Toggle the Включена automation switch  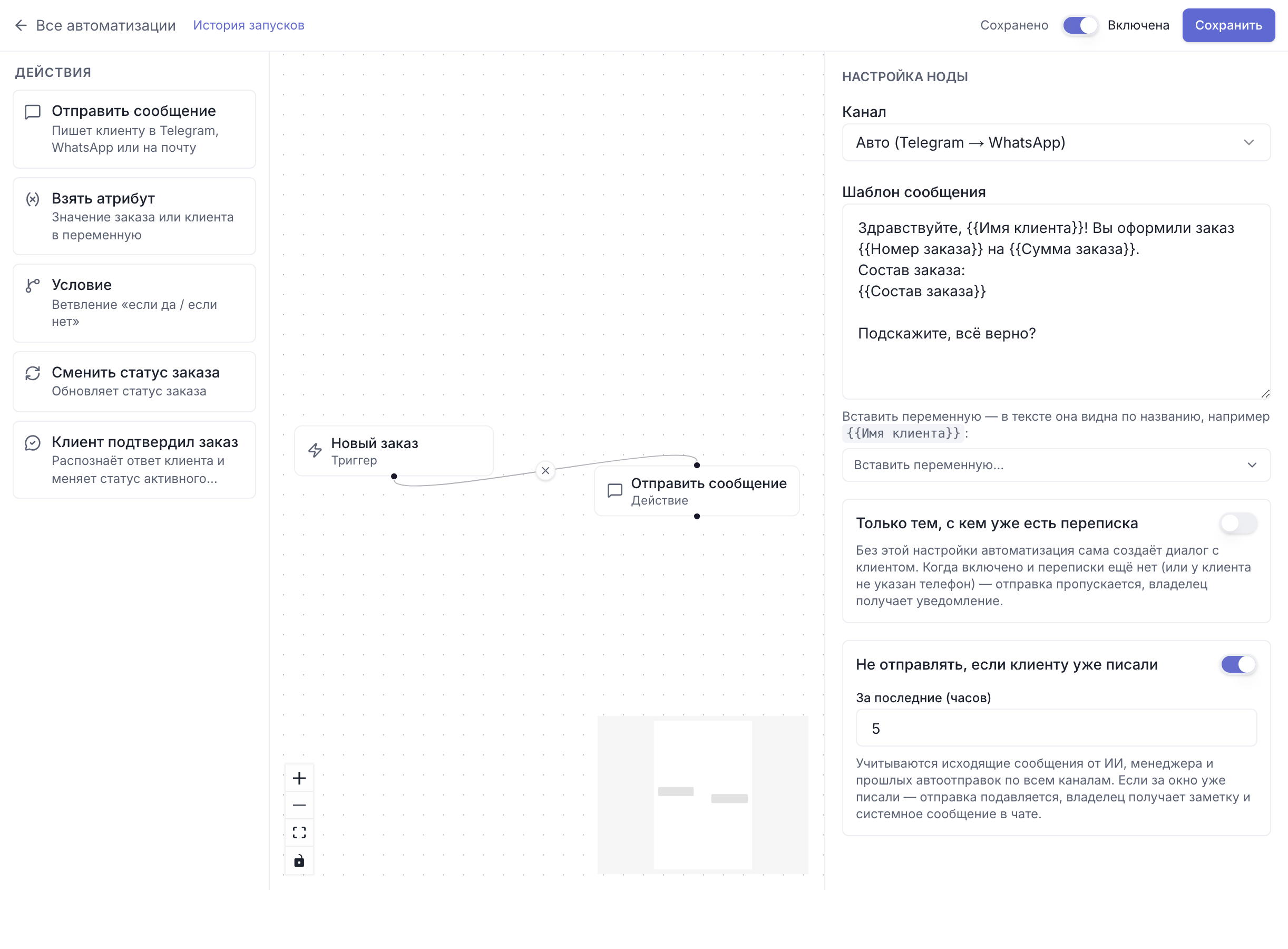1079,25
